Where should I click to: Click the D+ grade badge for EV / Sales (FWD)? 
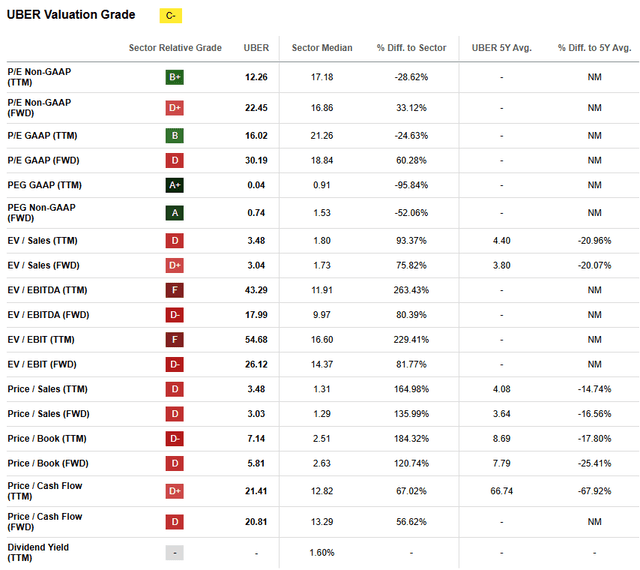click(x=175, y=265)
